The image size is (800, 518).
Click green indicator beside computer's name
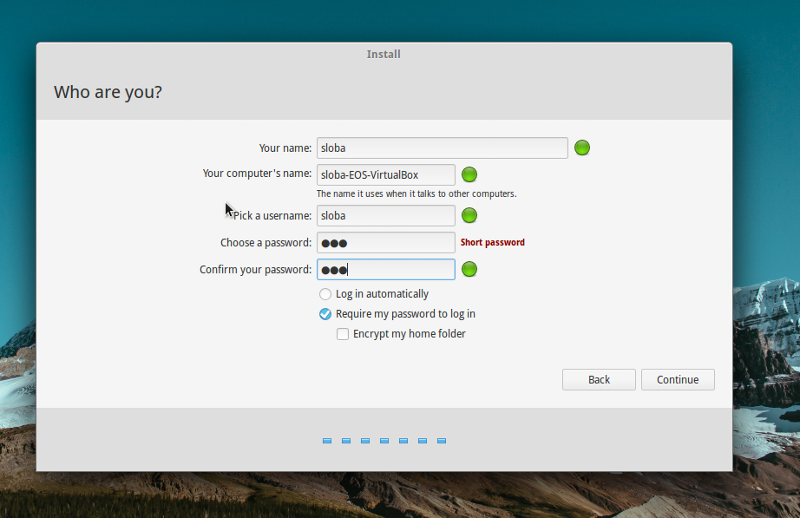tap(469, 175)
